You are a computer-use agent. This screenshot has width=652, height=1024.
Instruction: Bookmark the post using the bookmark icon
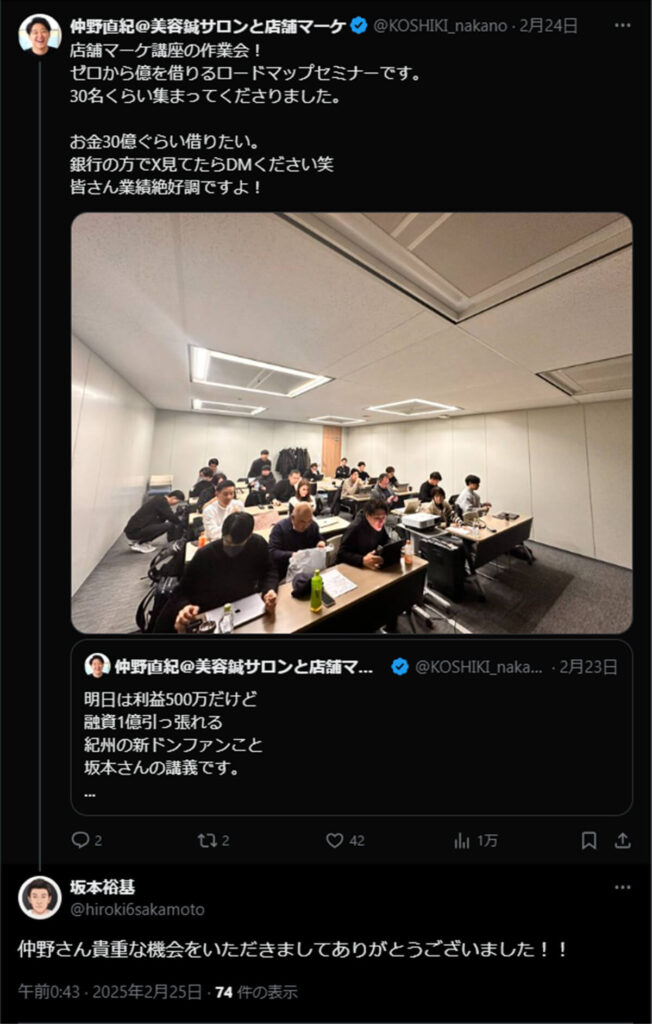click(x=589, y=840)
